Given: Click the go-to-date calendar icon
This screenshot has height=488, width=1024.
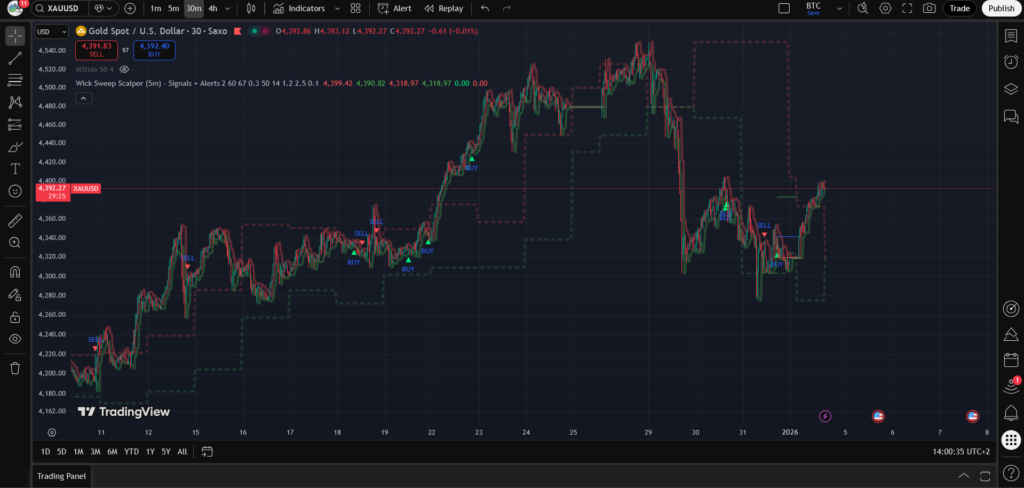Looking at the screenshot, I should [206, 451].
